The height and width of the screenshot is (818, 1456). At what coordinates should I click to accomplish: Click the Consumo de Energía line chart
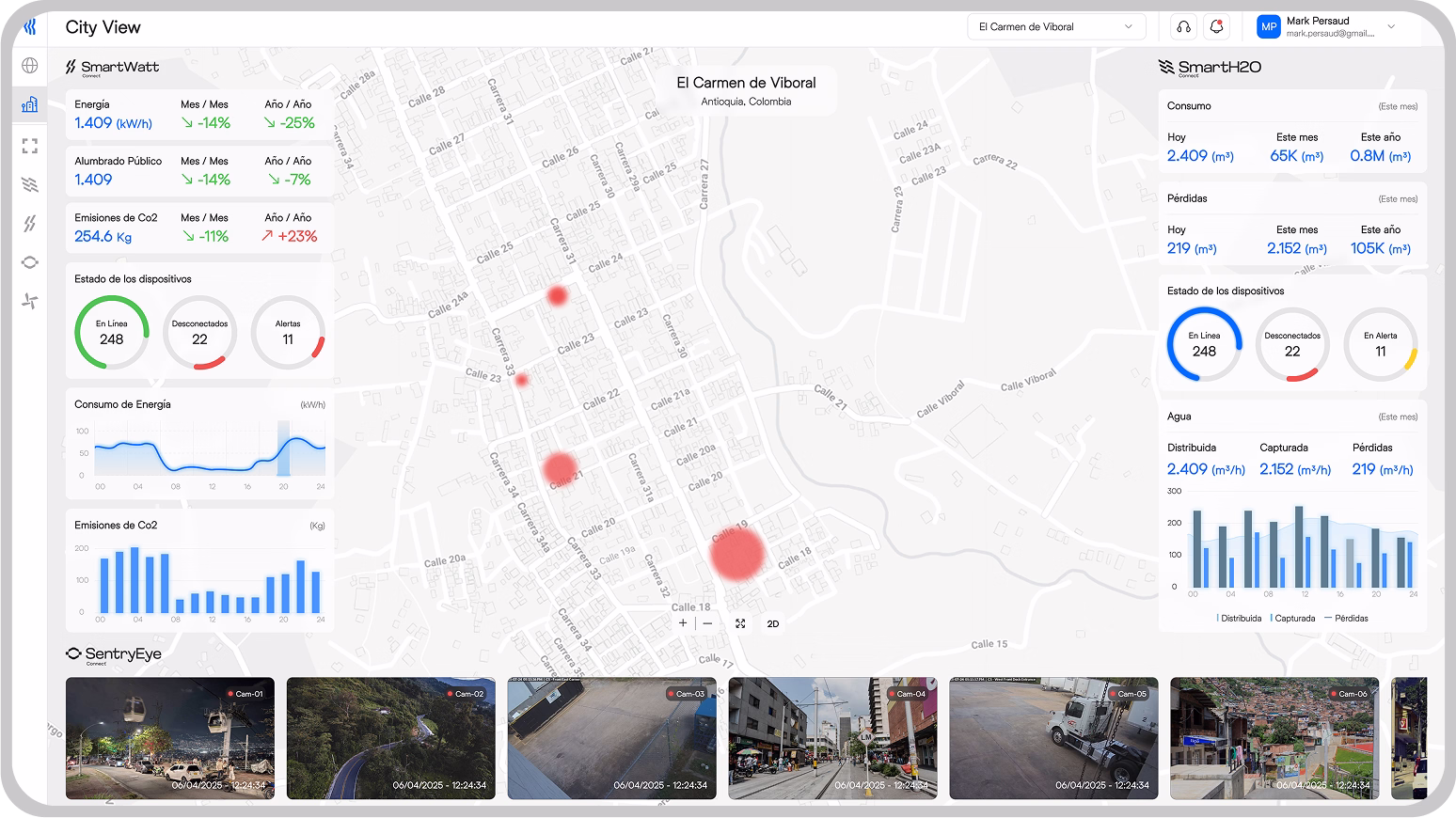click(199, 454)
